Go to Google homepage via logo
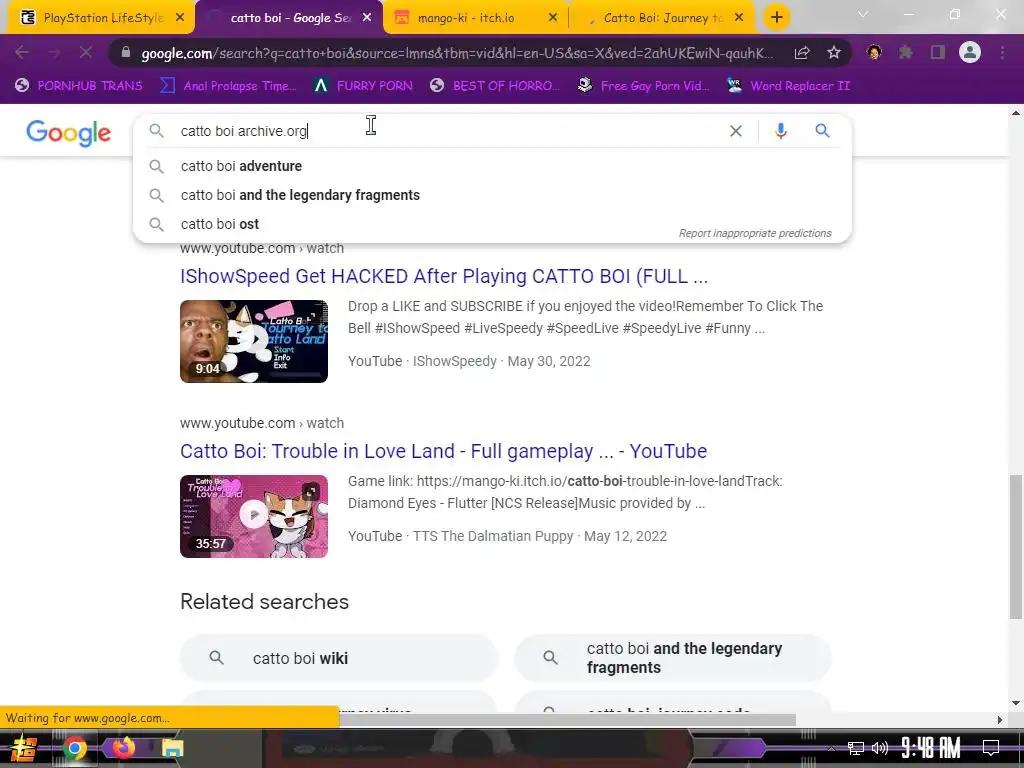This screenshot has width=1024, height=768. point(69,133)
